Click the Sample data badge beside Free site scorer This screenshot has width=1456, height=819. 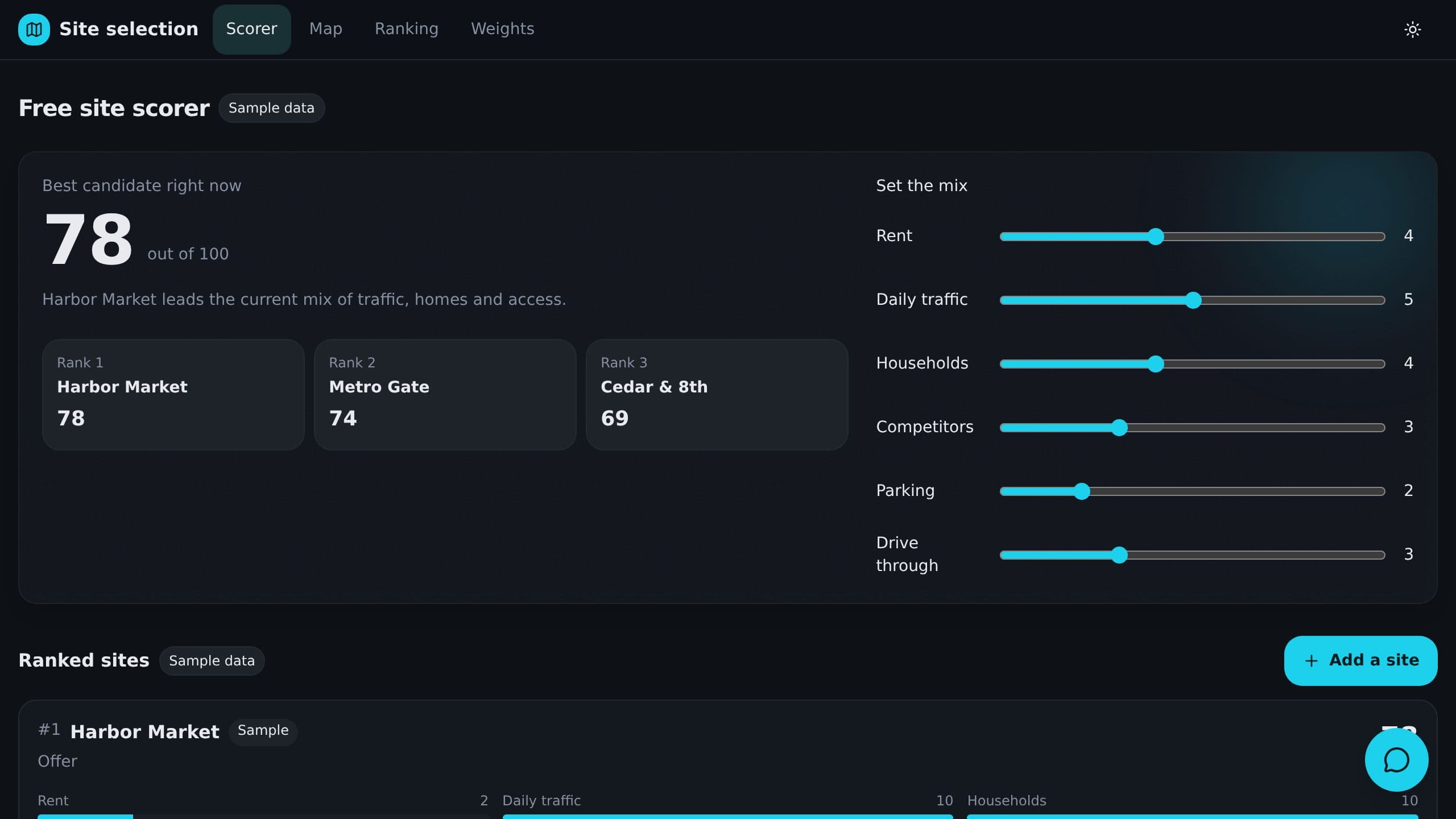[271, 108]
